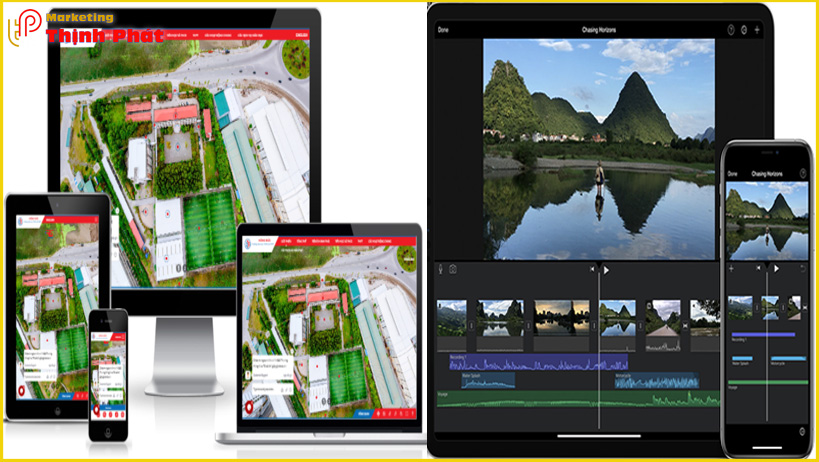This screenshot has width=819, height=462.
Task: Click Chasing Horizons title on iPad
Action: tap(599, 30)
